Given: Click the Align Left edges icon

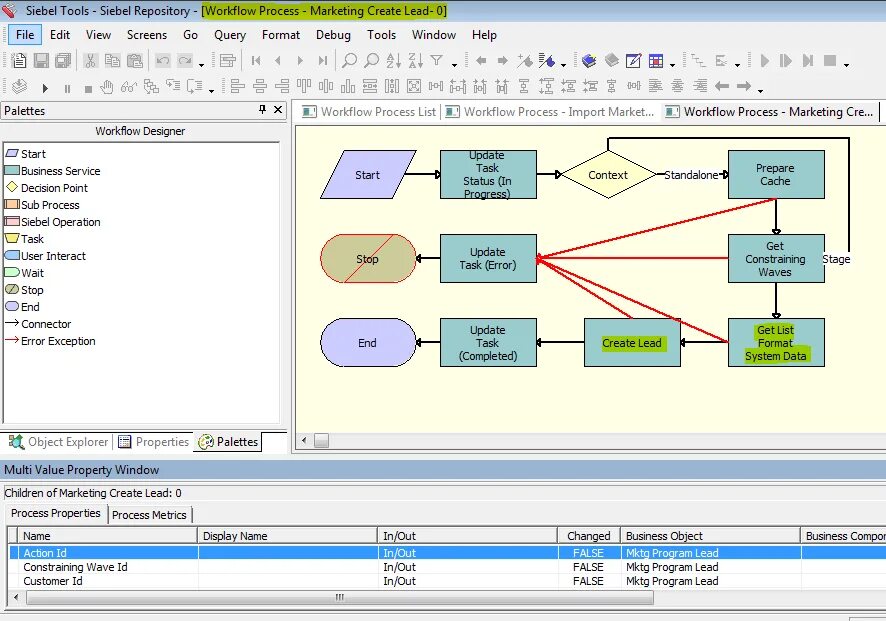Looking at the screenshot, I should tap(238, 86).
